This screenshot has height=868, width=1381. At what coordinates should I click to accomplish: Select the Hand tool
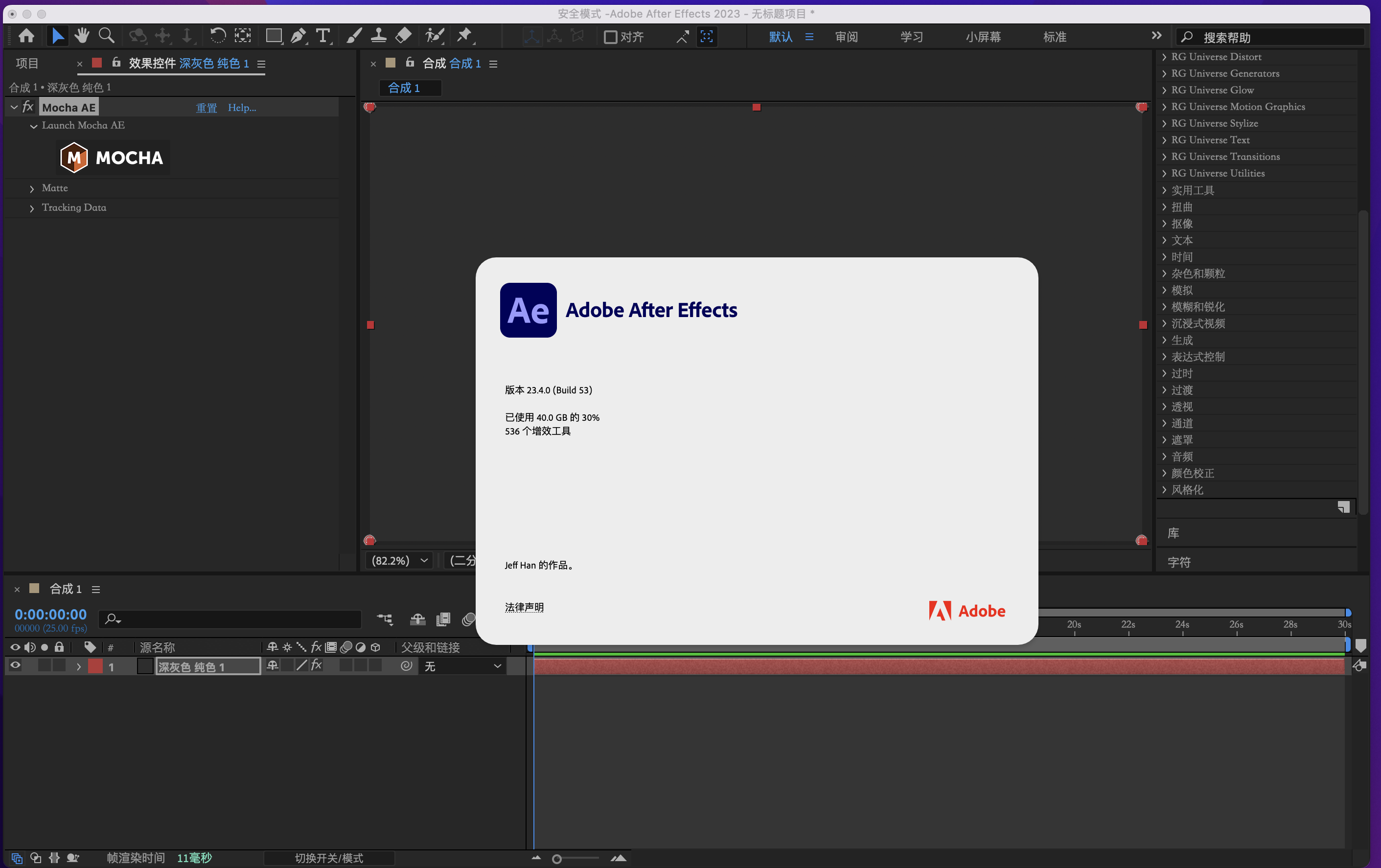pyautogui.click(x=82, y=36)
